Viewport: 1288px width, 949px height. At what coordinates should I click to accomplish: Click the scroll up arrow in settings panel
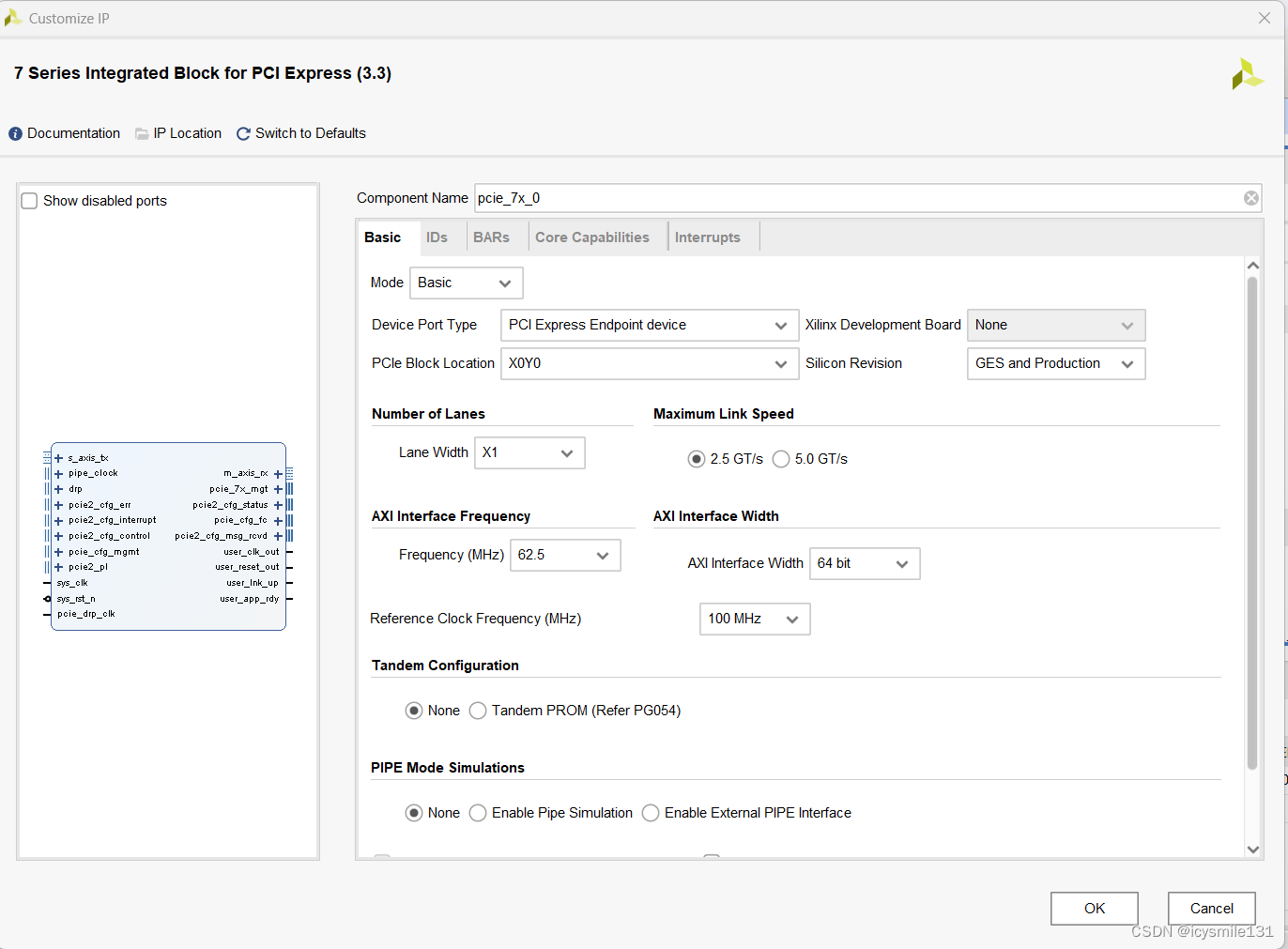(1252, 266)
